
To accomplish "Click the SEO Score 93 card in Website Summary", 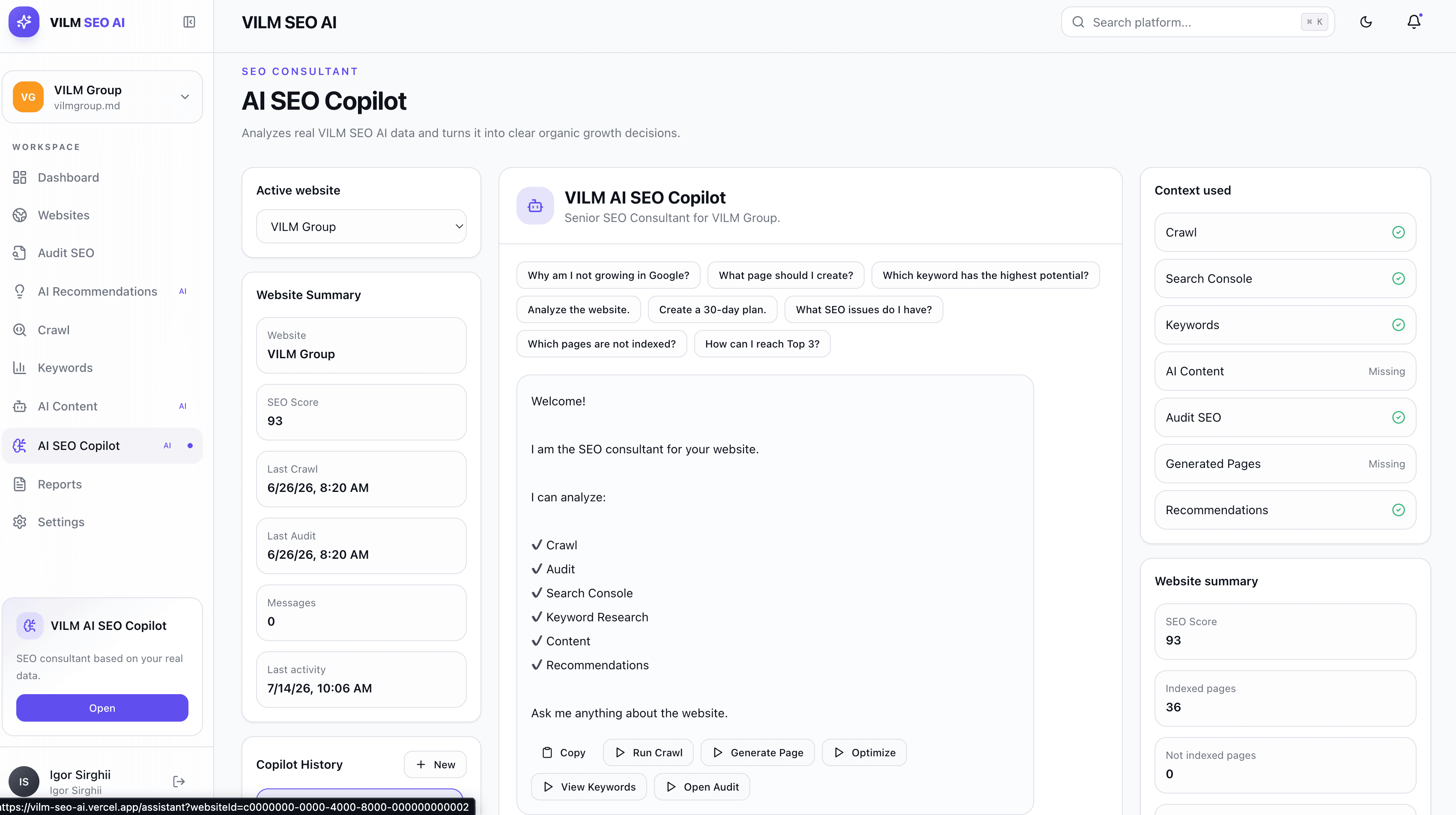I will point(361,412).
